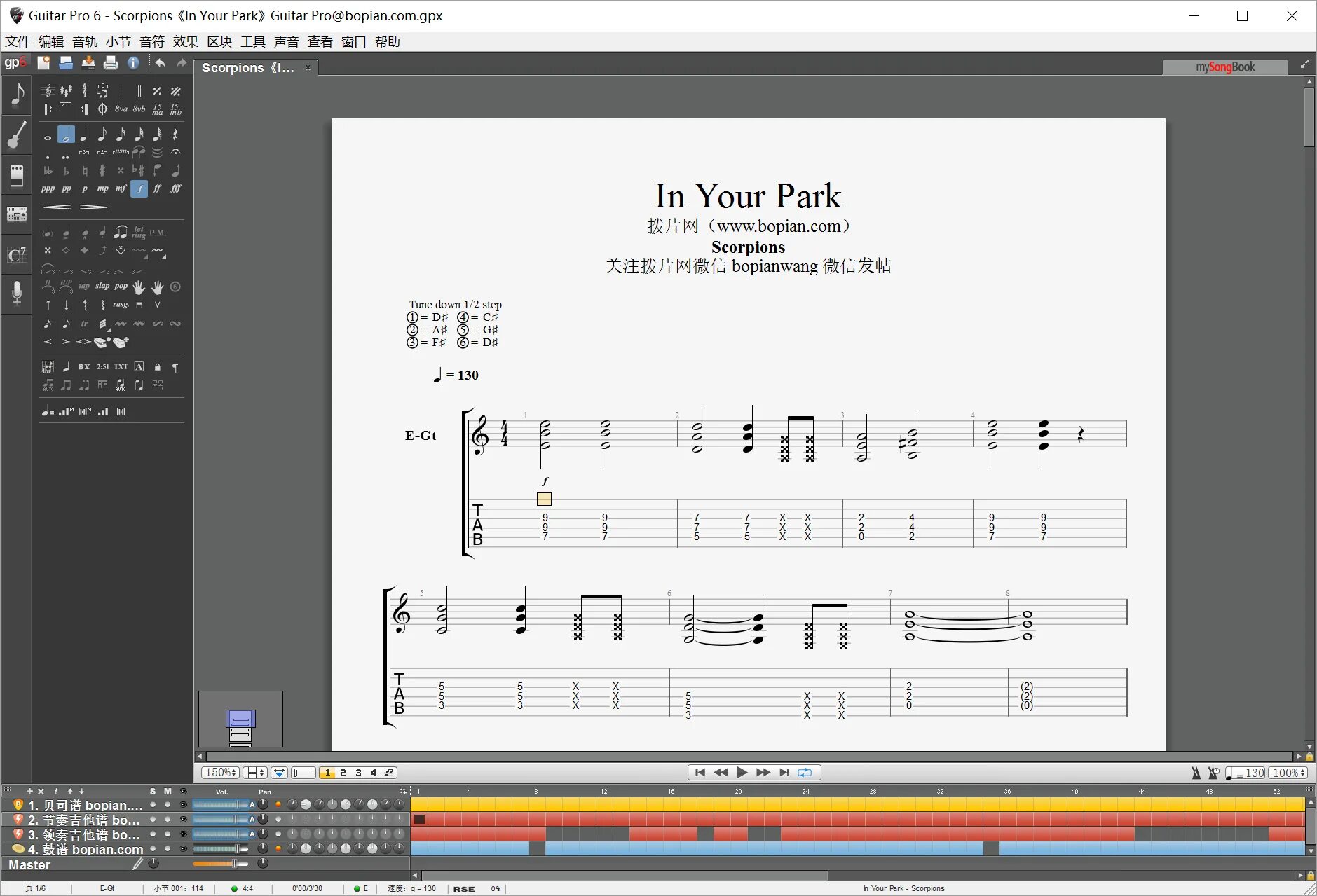Undo the last action
Viewport: 1317px width, 896px height.
click(160, 63)
